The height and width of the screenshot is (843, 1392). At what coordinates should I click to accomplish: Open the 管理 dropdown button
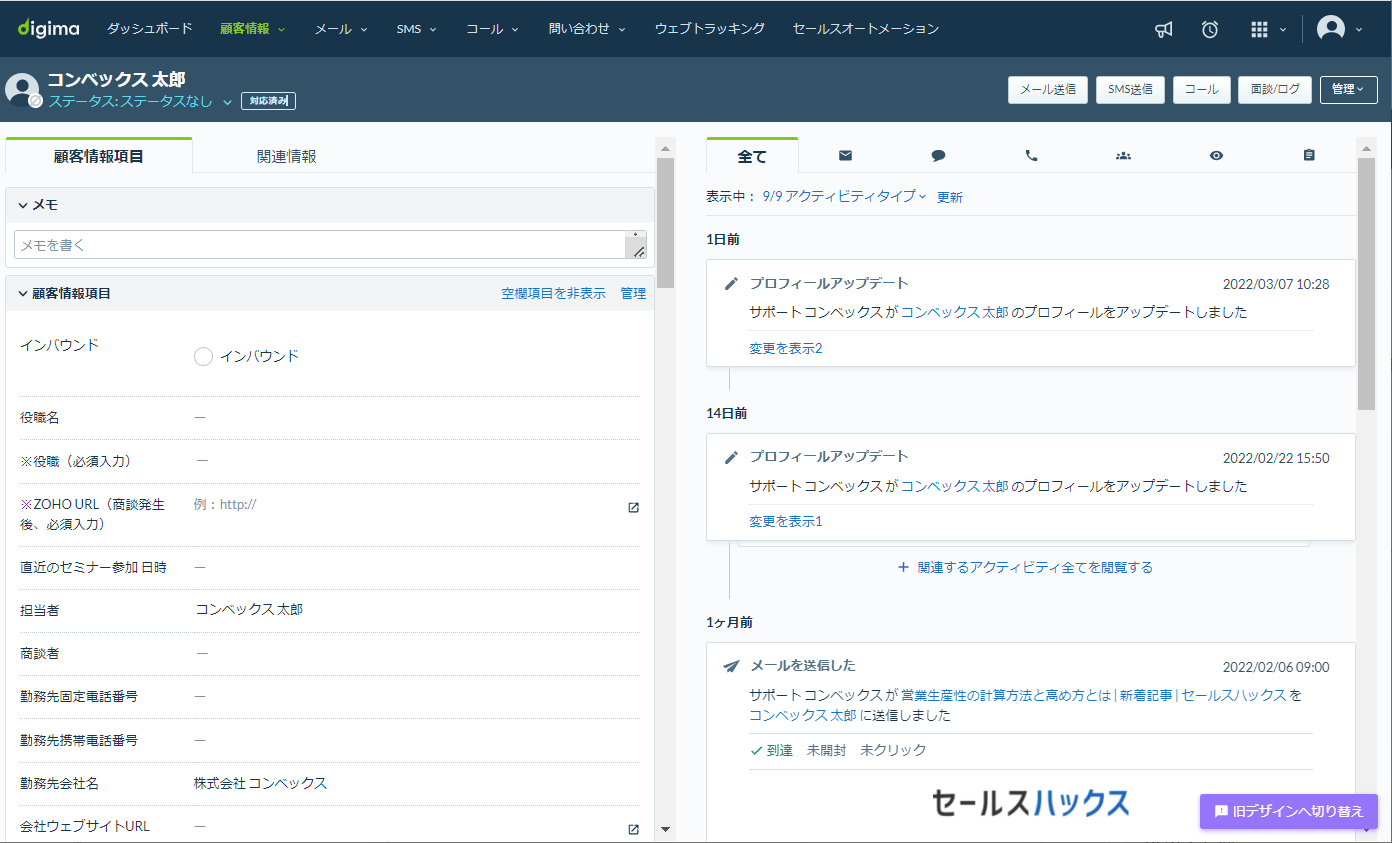(x=1348, y=89)
